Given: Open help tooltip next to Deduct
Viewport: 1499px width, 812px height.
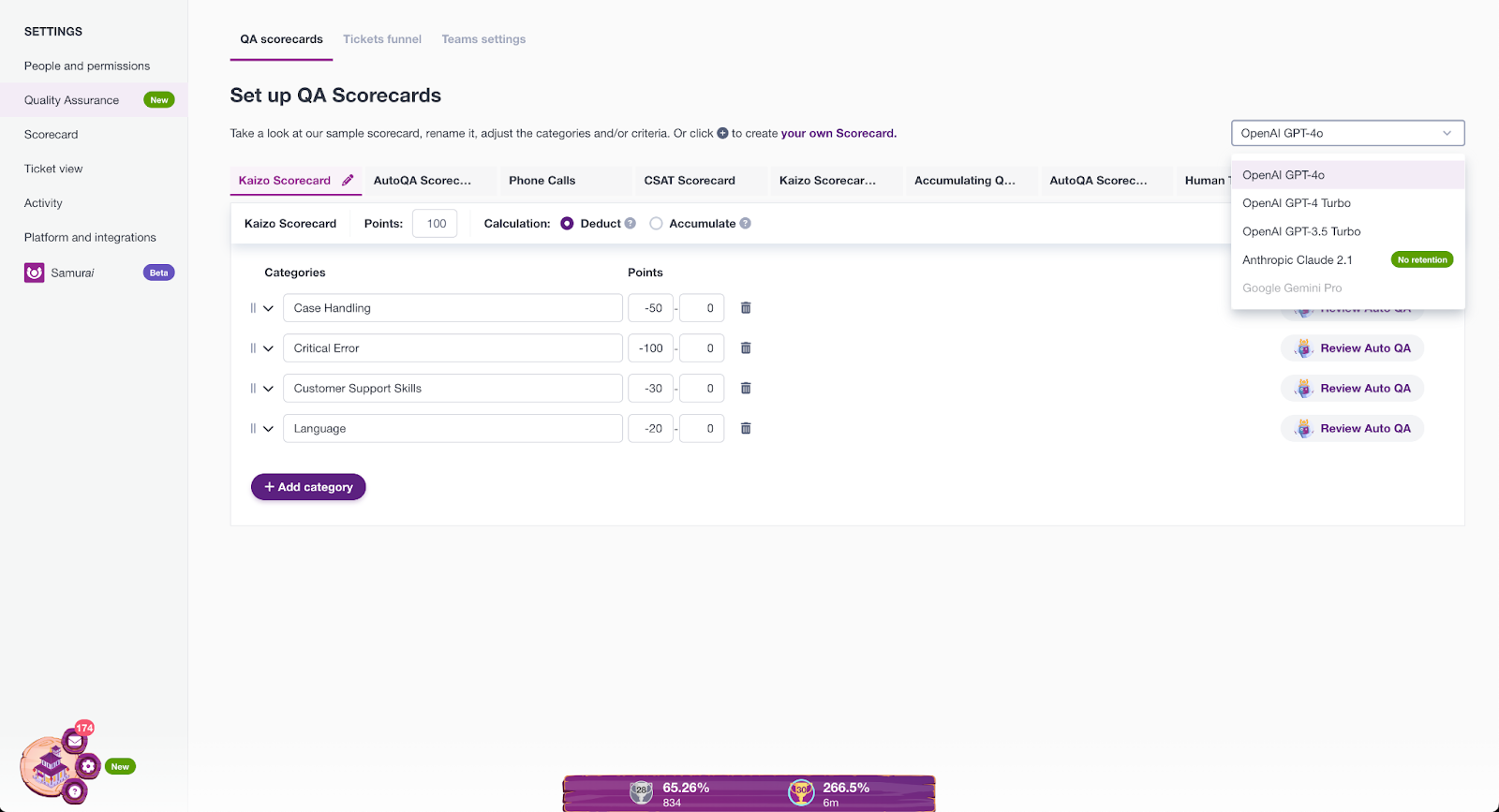Looking at the screenshot, I should (631, 224).
